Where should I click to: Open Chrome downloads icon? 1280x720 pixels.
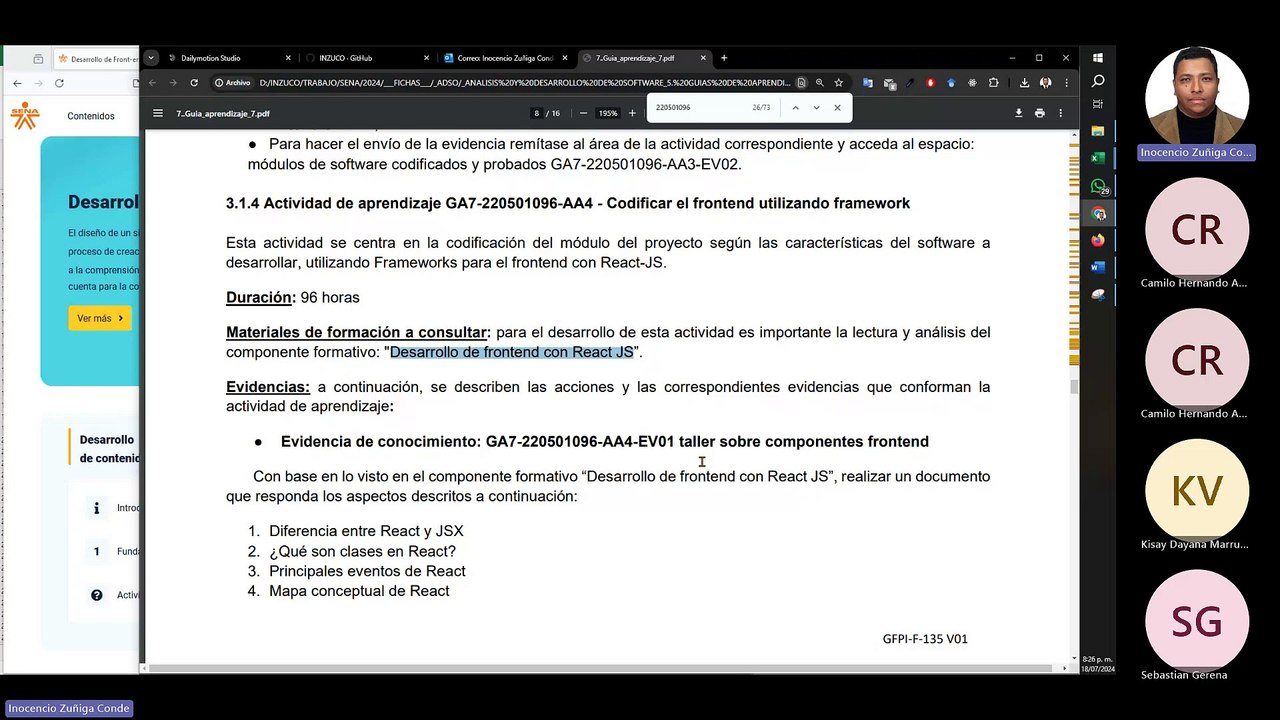pos(1024,83)
